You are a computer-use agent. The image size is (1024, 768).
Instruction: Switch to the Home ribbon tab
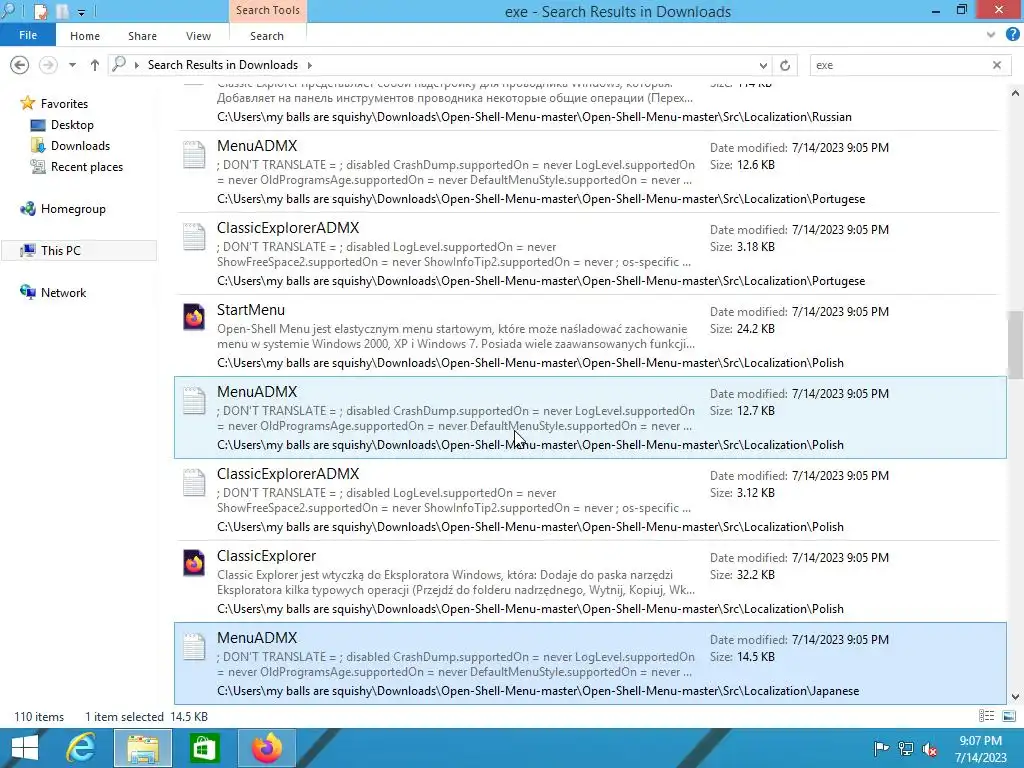coord(85,36)
